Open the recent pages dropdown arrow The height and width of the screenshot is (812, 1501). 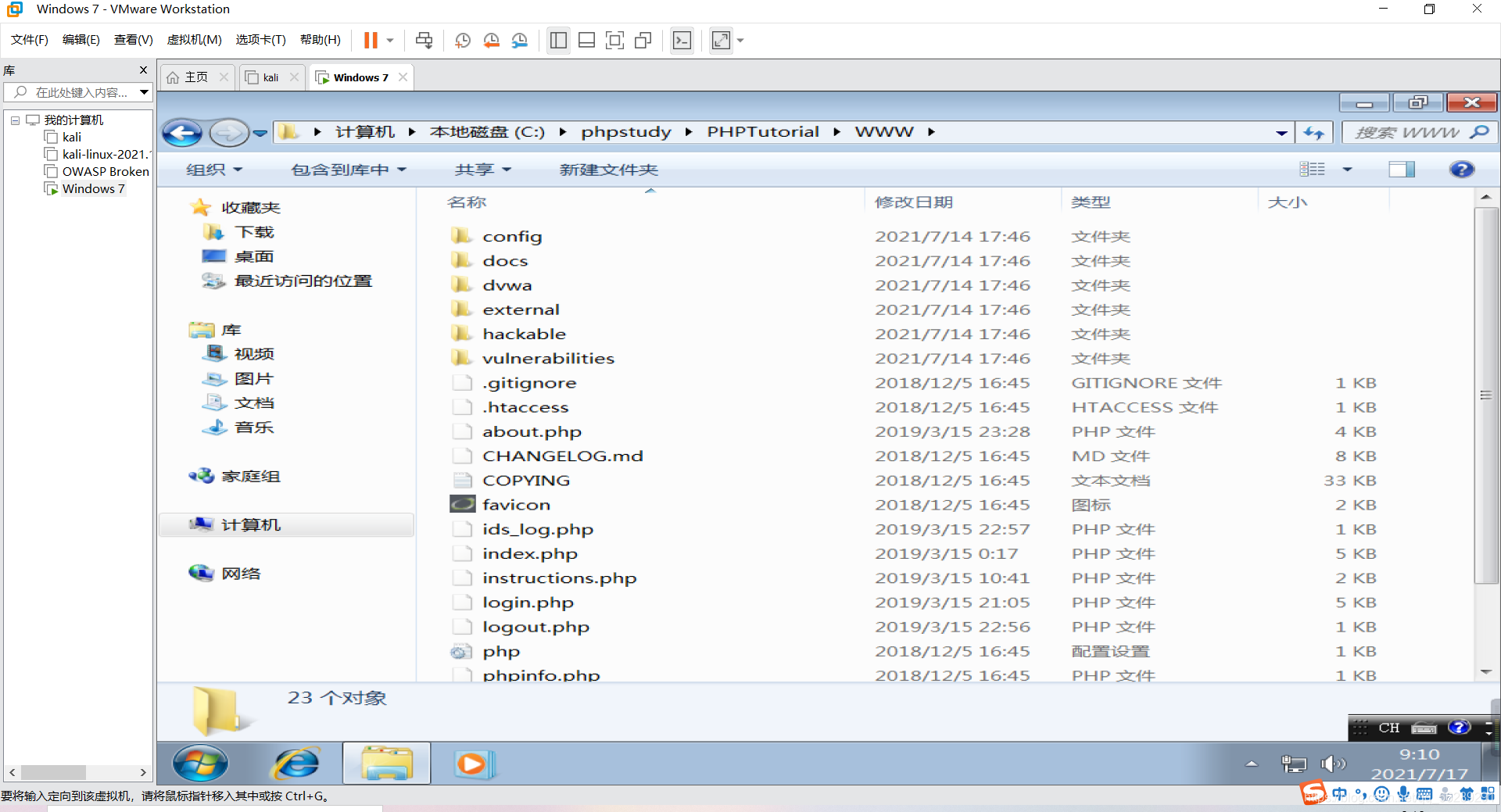[260, 133]
